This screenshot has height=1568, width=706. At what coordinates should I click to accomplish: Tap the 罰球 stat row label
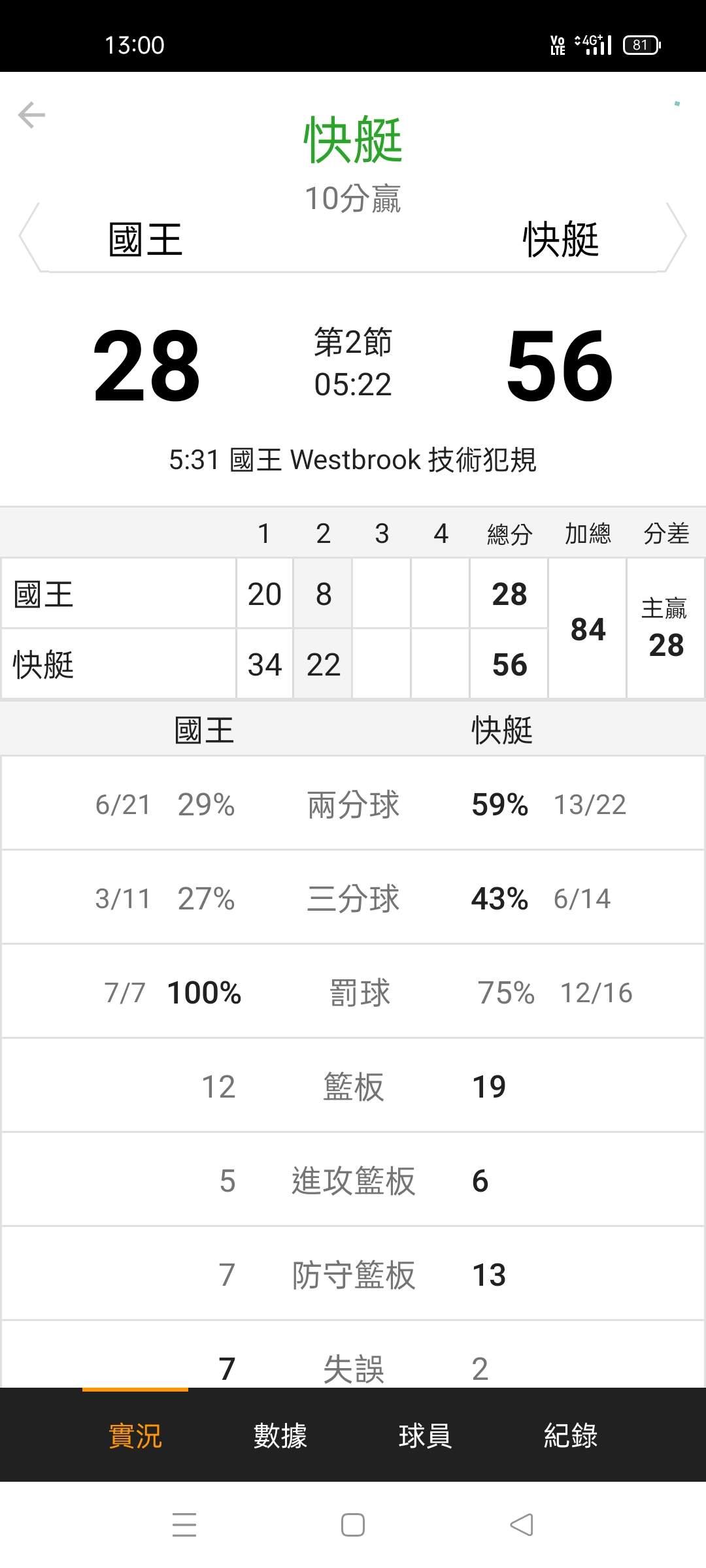click(x=360, y=992)
